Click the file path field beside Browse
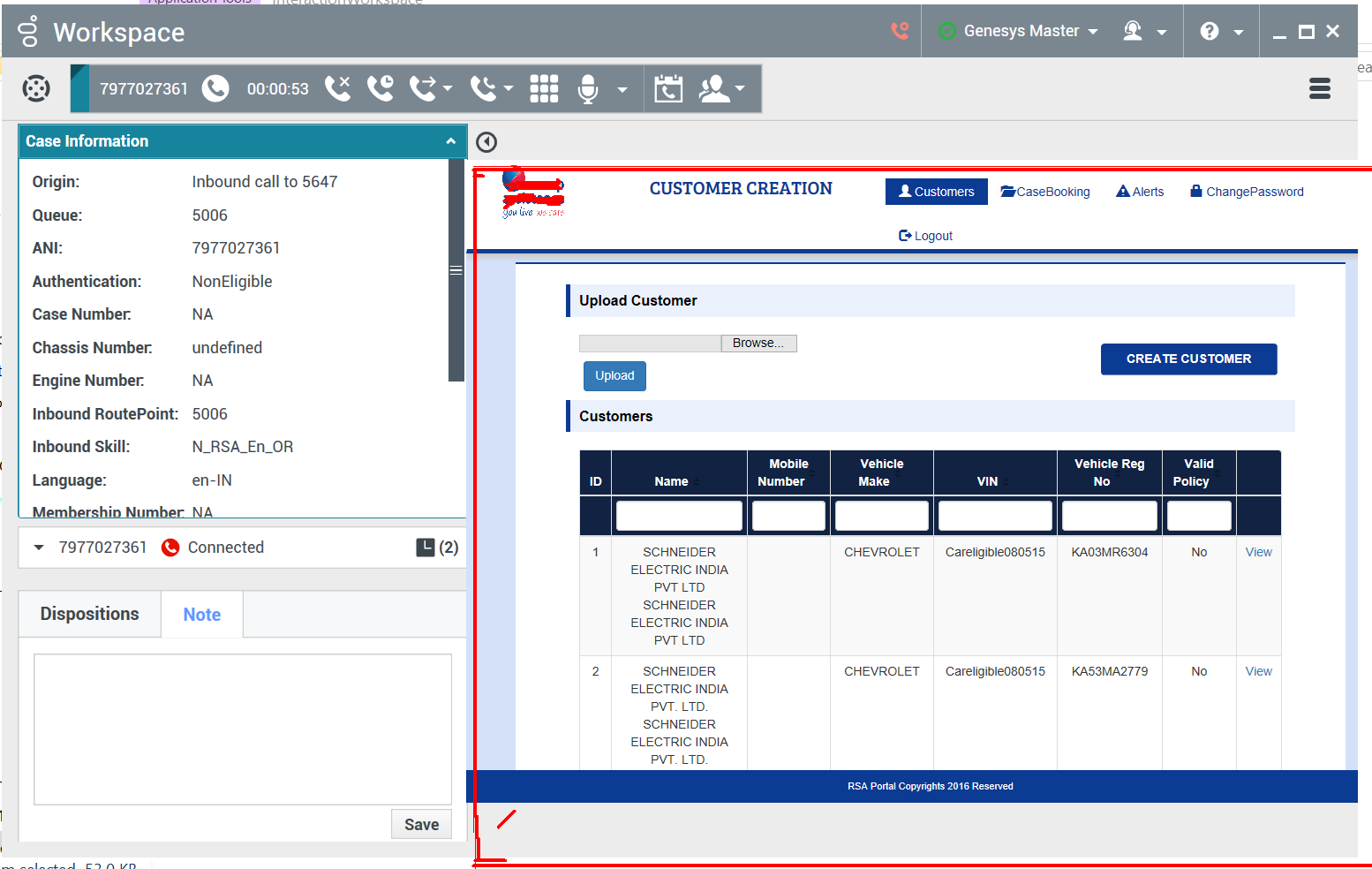The image size is (1372, 869). pyautogui.click(x=650, y=344)
